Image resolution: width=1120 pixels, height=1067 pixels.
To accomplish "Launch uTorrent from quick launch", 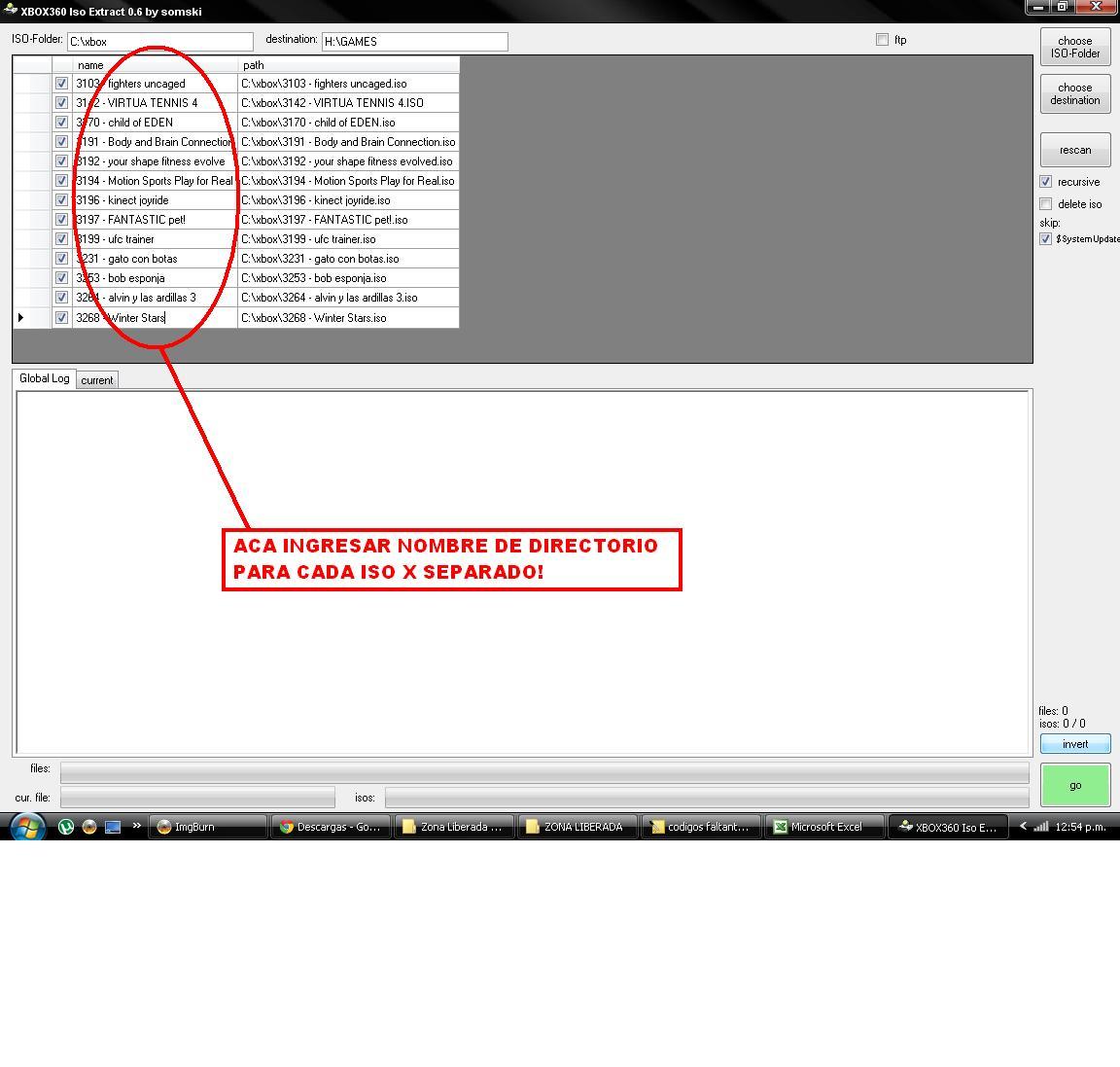I will 66,827.
